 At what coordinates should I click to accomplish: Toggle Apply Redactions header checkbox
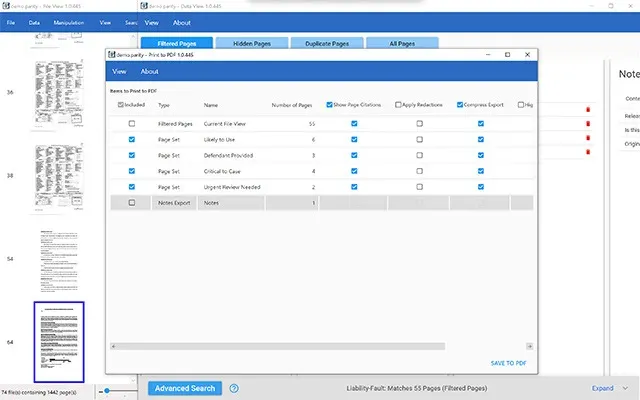click(x=398, y=105)
